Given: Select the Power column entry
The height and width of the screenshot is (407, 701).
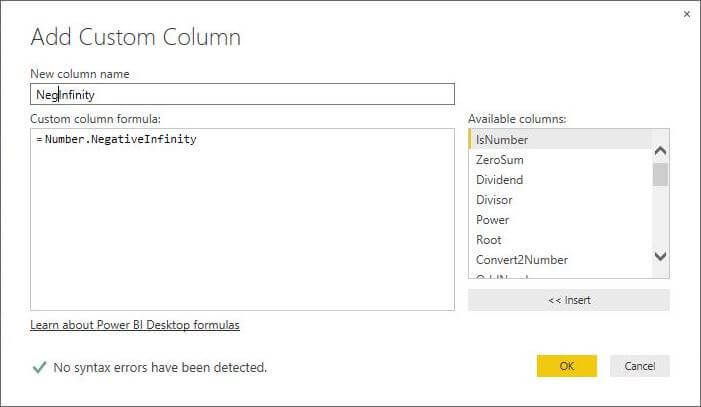Looking at the screenshot, I should [x=492, y=220].
